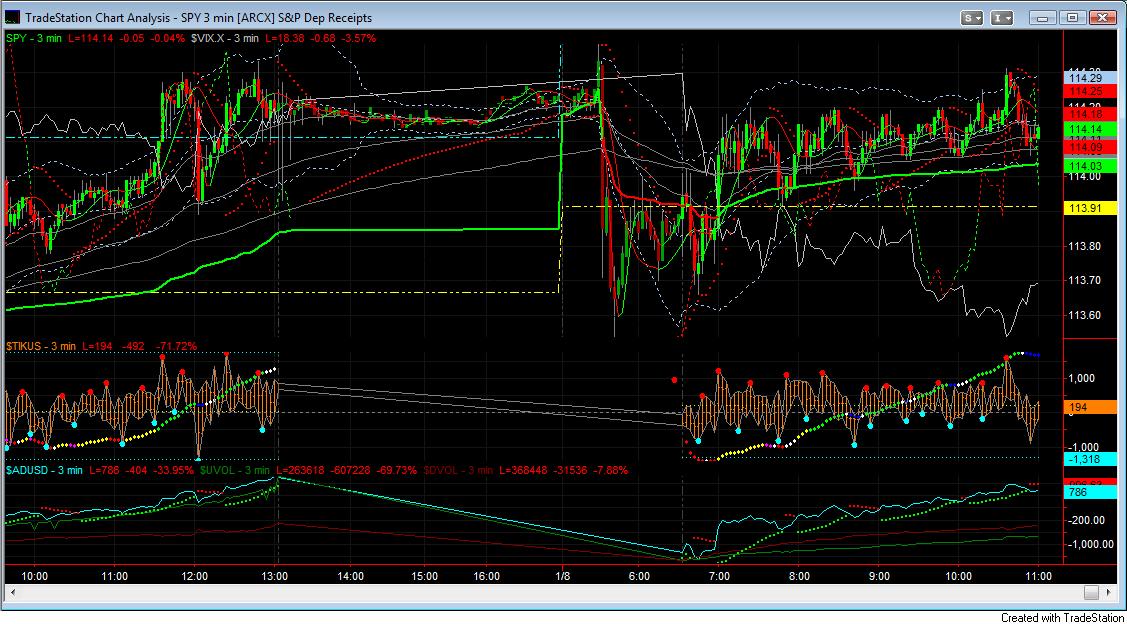Click the 6:00 time axis label
The height and width of the screenshot is (624, 1127).
click(639, 576)
